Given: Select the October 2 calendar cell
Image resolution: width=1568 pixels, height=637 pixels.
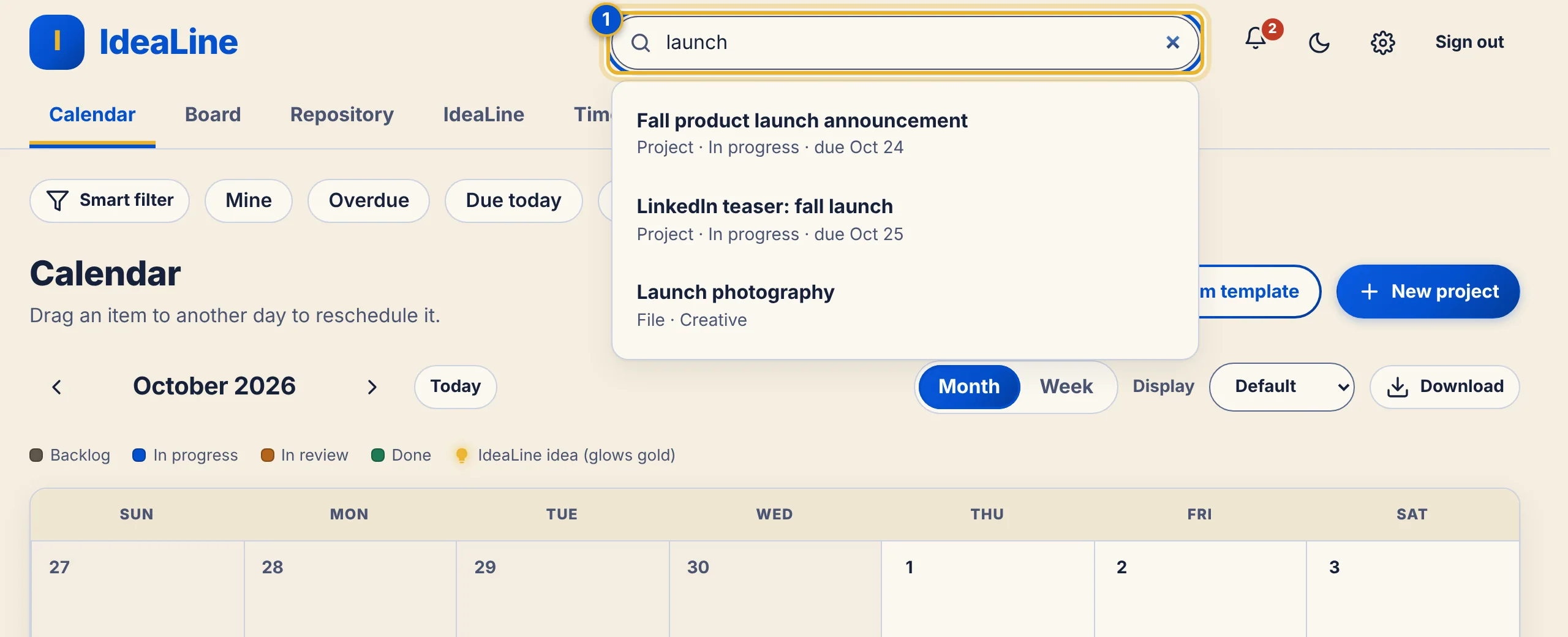Looking at the screenshot, I should click(1200, 589).
